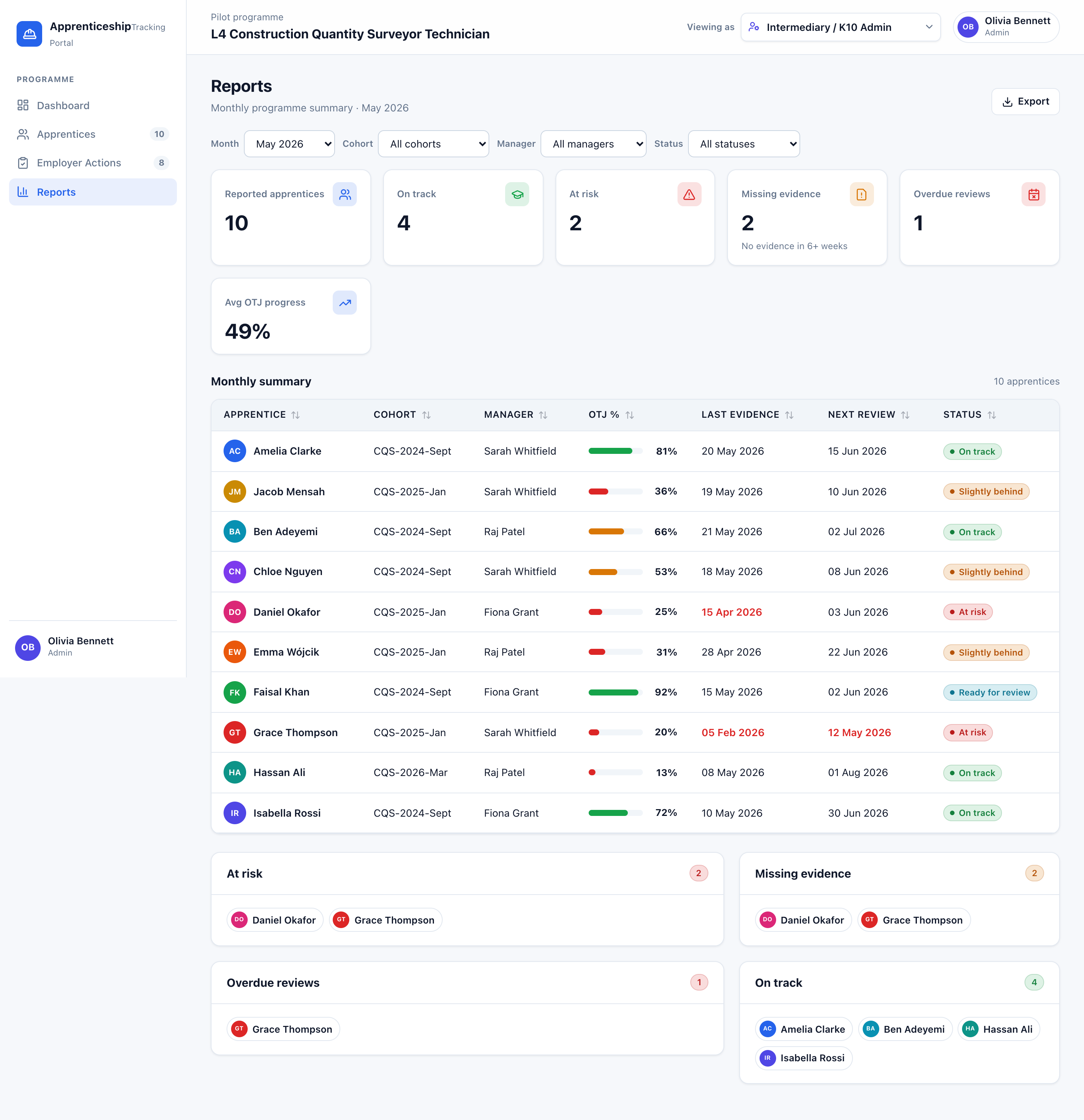Click Grace Thompson's overdue 12 May 2026 review date

(x=859, y=733)
